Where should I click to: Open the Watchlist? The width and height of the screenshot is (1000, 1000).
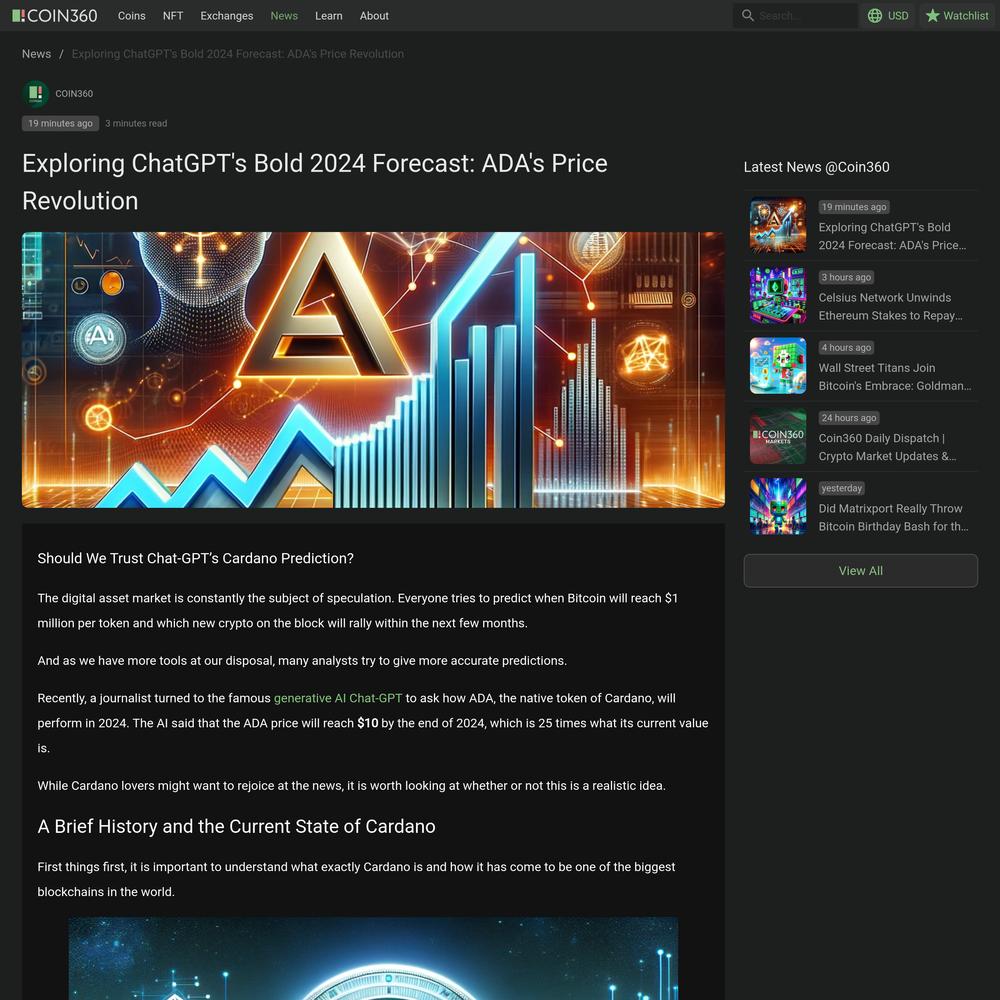(957, 15)
